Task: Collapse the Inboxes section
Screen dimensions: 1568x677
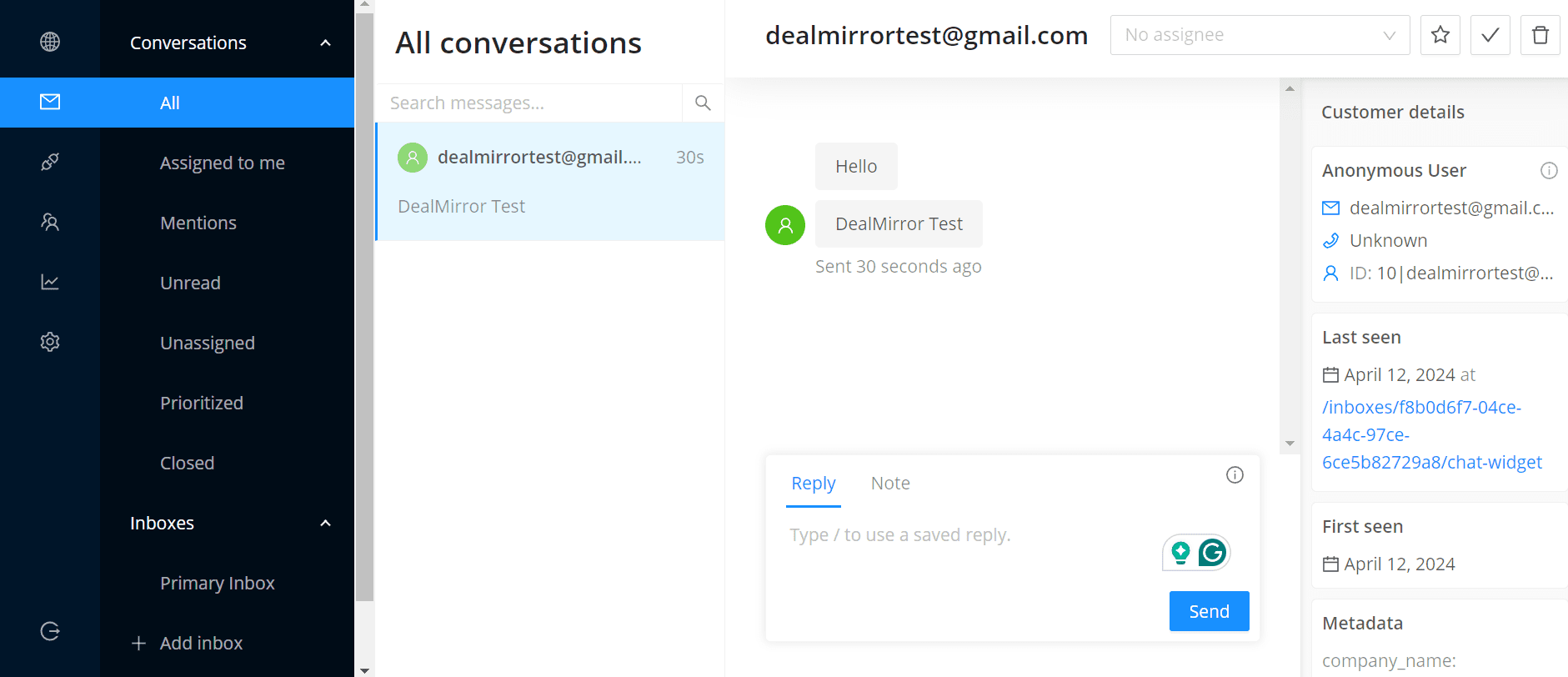Action: pos(325,523)
